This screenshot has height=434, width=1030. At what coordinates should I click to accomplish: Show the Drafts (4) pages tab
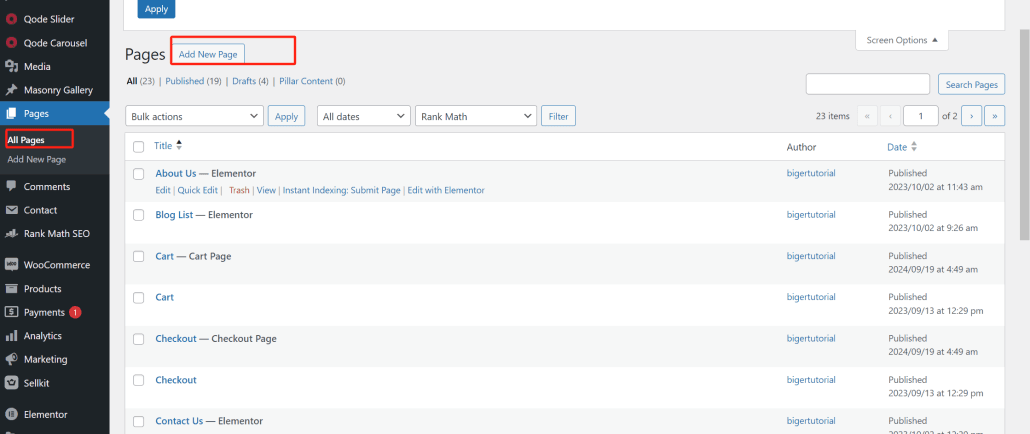click(x=250, y=81)
